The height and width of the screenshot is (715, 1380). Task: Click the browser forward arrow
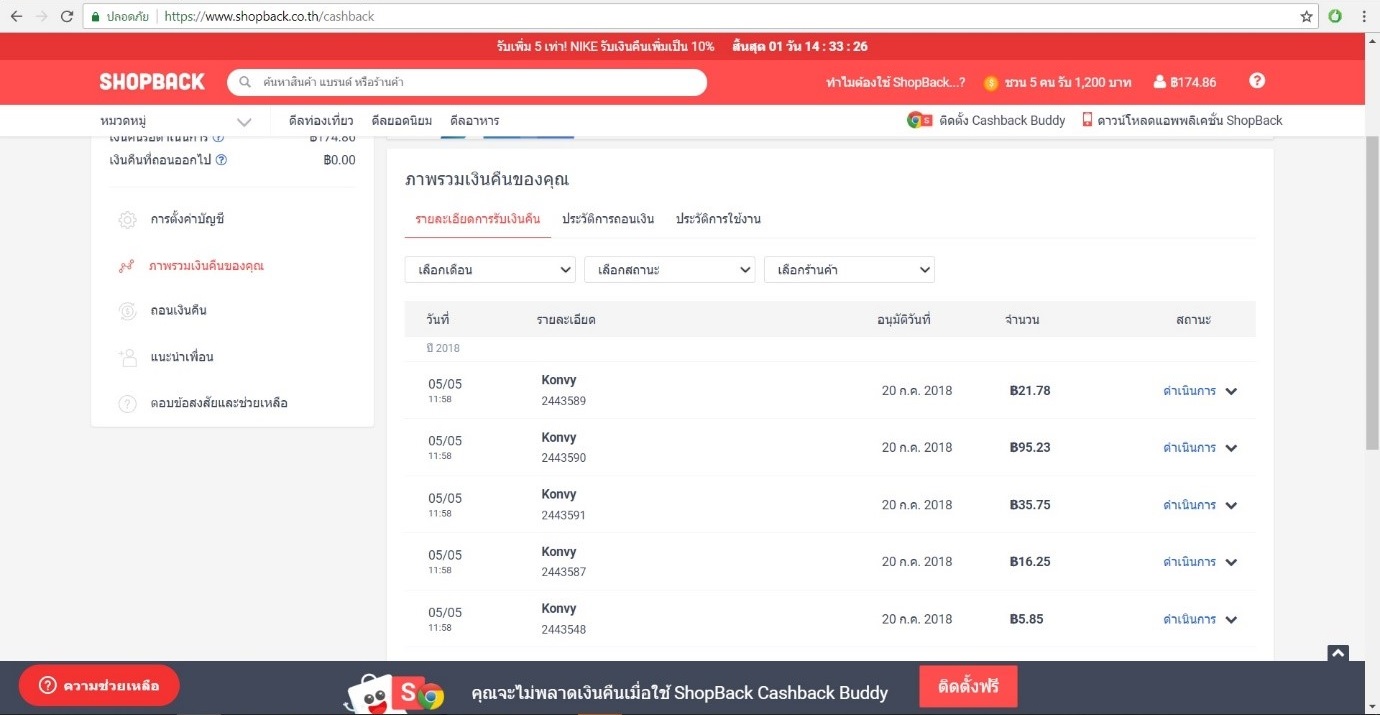41,16
